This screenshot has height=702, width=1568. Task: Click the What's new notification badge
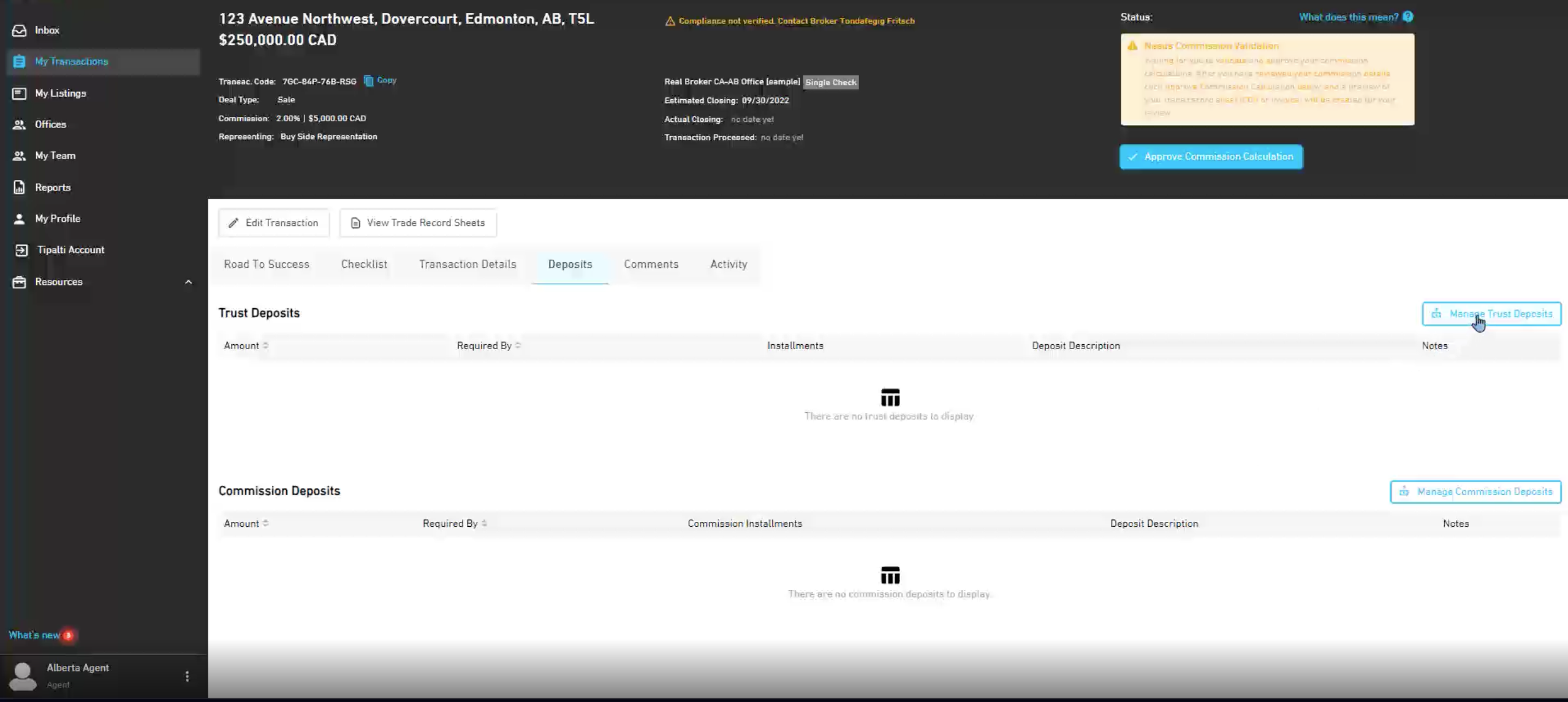point(69,635)
